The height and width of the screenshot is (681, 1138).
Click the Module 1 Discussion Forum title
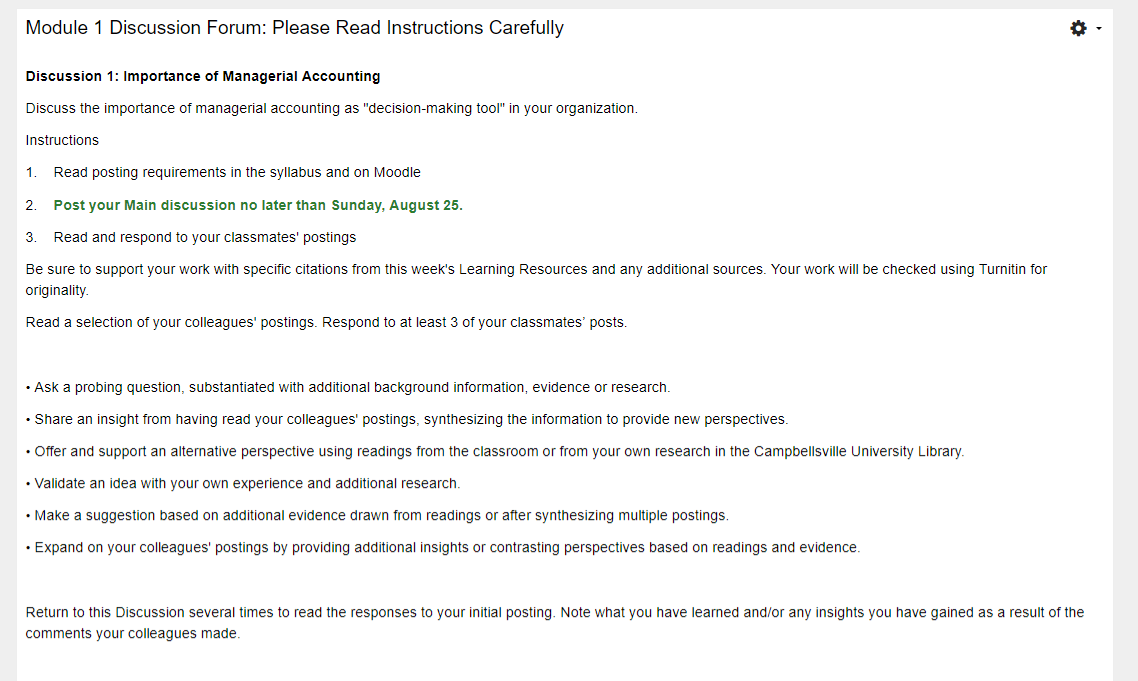click(295, 28)
